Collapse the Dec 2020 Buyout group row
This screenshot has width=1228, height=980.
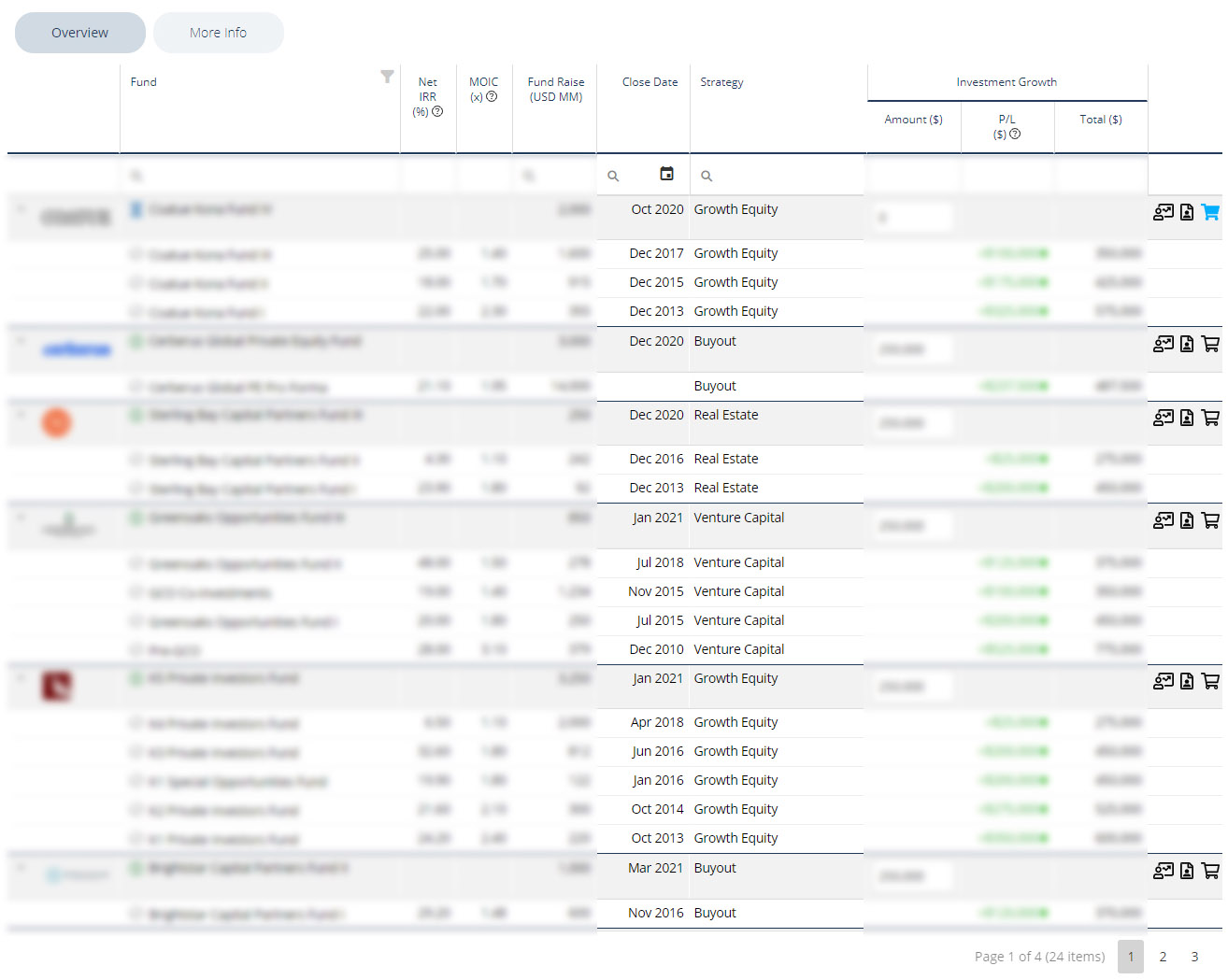tap(21, 340)
